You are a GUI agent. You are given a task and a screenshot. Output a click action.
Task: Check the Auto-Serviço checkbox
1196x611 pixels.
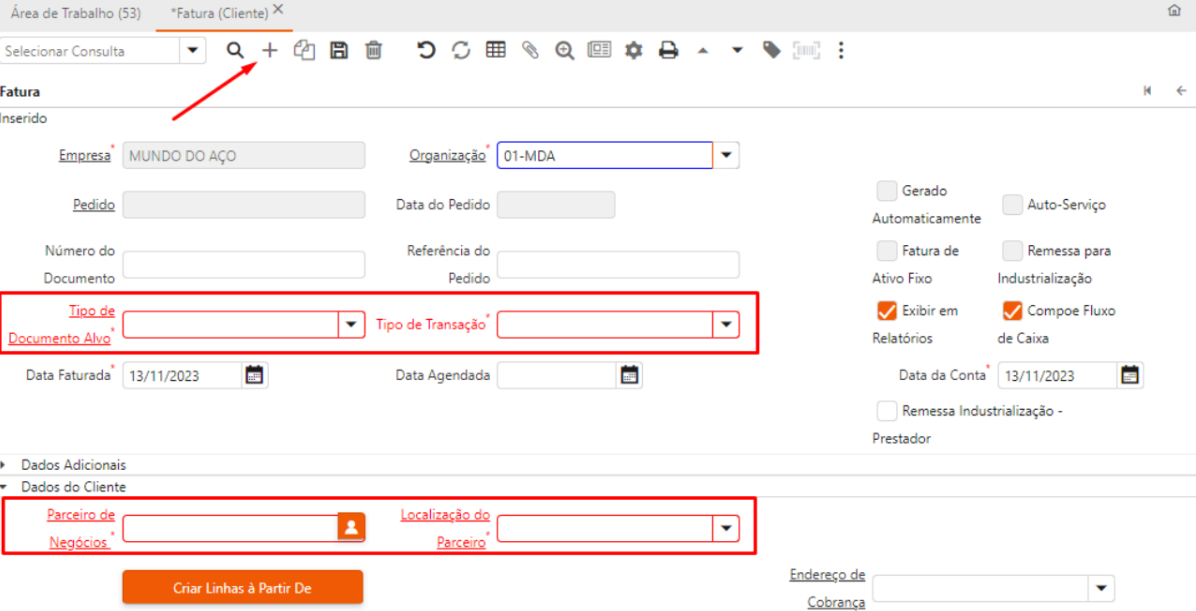(x=1012, y=205)
